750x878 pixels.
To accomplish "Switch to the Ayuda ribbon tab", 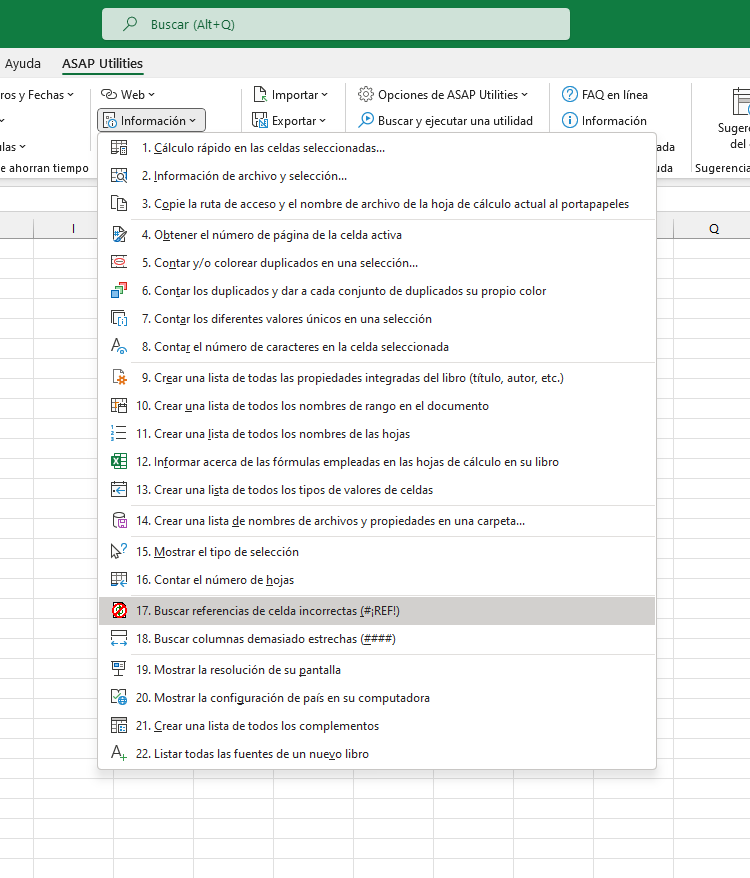I will click(22, 63).
